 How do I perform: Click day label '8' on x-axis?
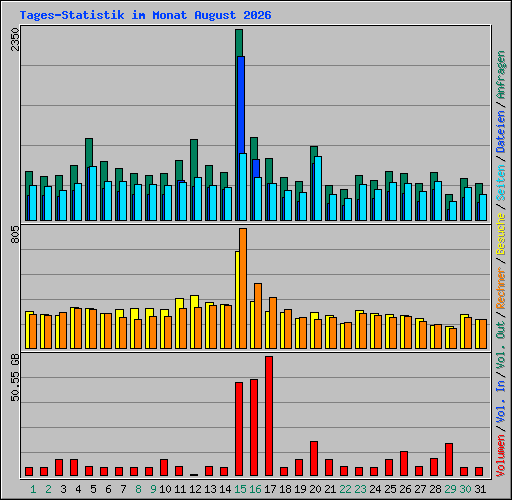[138, 489]
